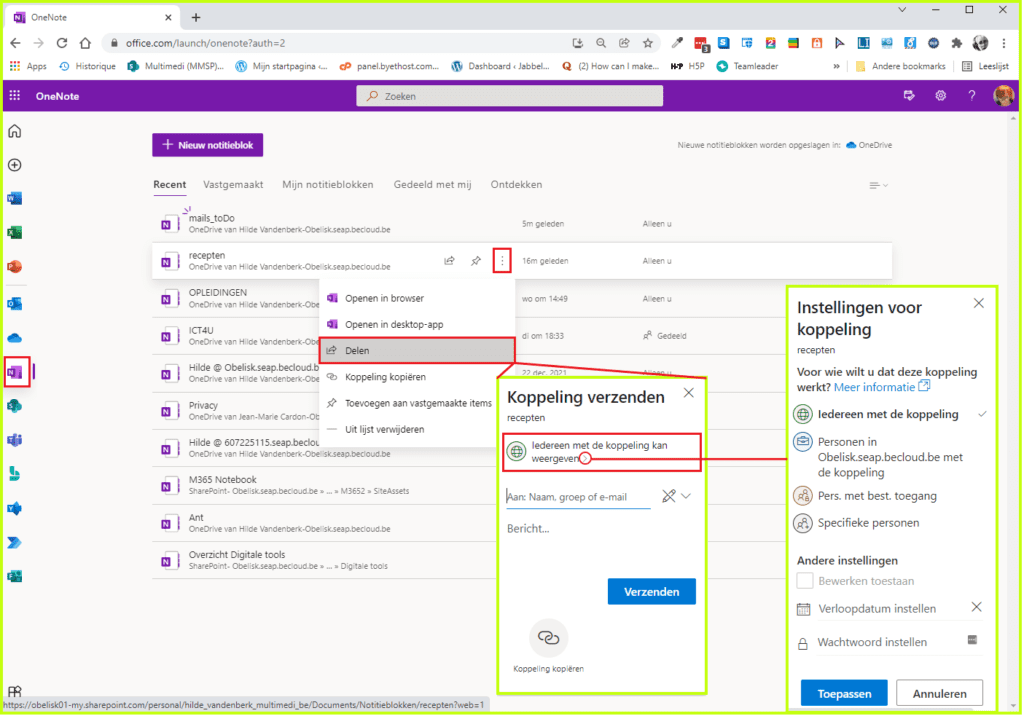
Task: Open the Meer informatie link
Action: [x=882, y=387]
